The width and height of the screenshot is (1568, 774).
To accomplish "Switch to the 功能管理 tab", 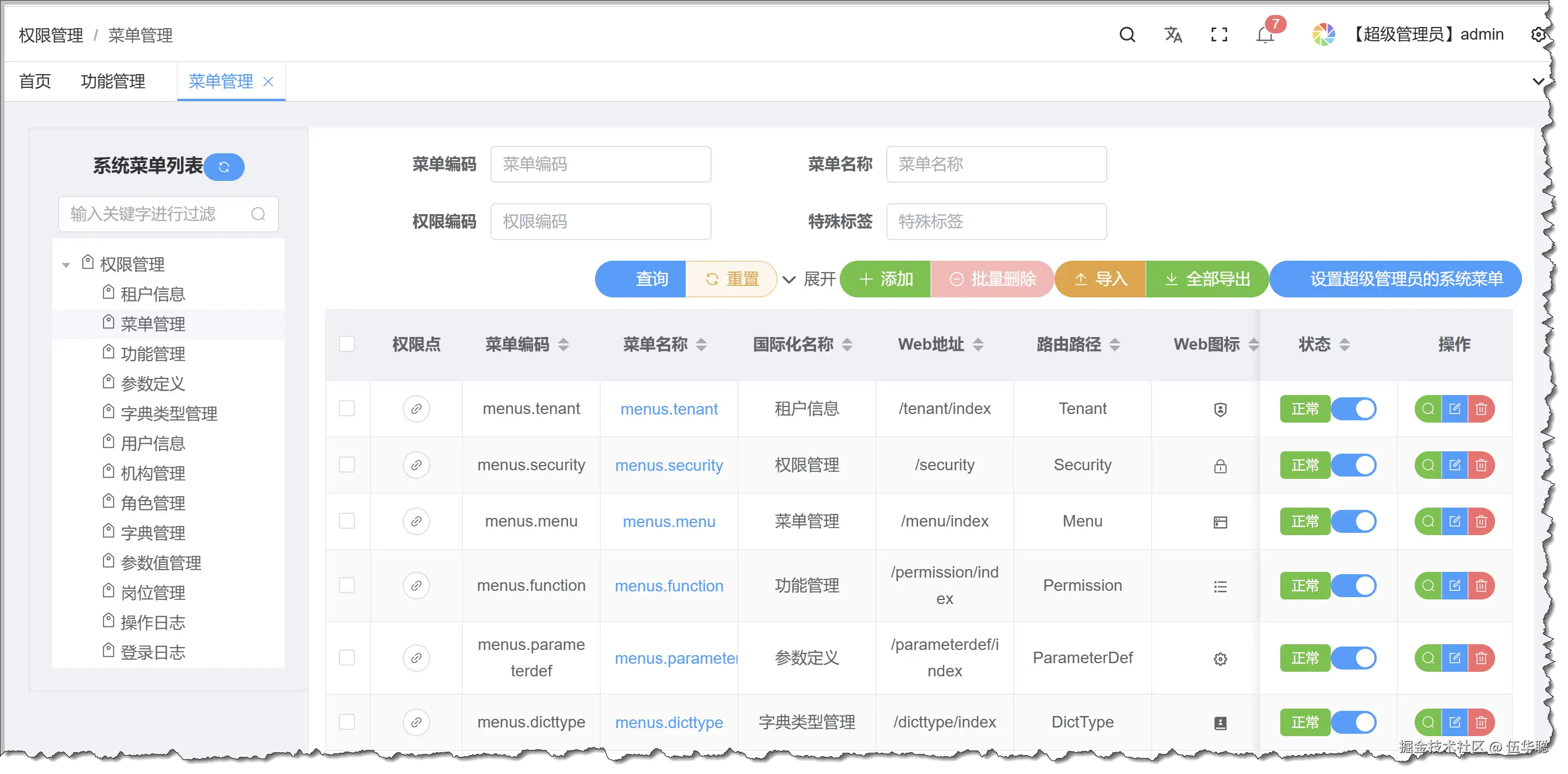I will pyautogui.click(x=113, y=82).
